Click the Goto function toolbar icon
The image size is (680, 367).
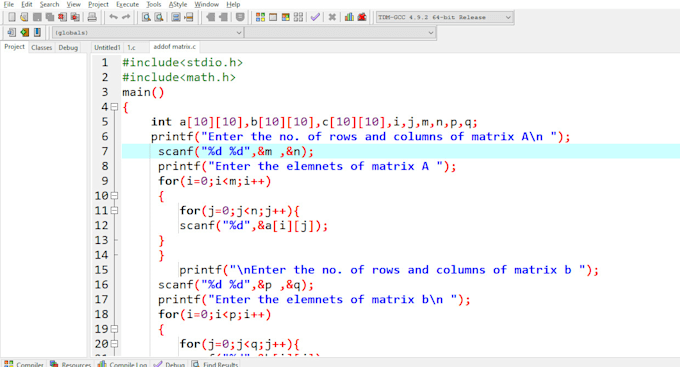[x=176, y=17]
